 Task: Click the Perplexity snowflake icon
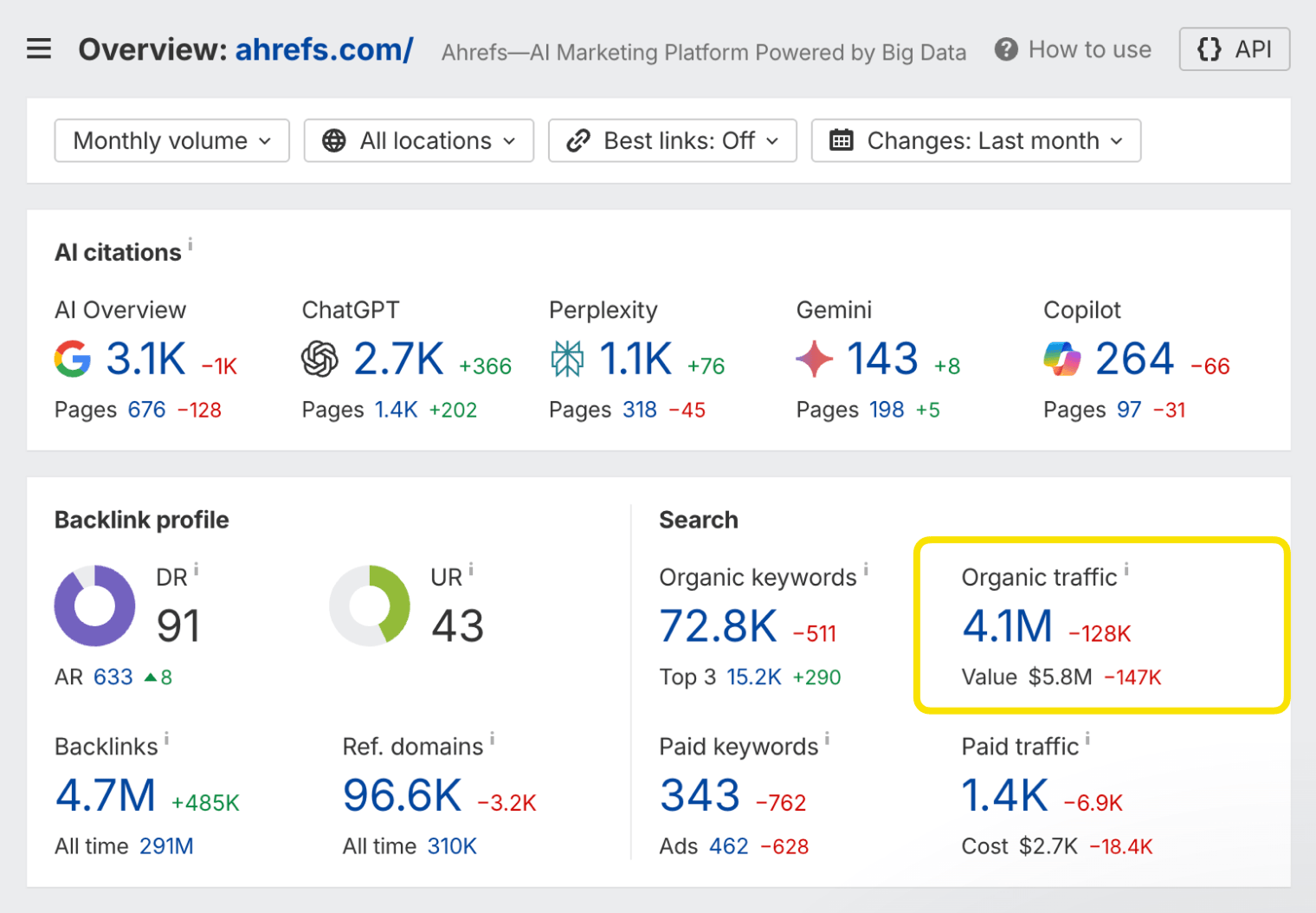[567, 359]
